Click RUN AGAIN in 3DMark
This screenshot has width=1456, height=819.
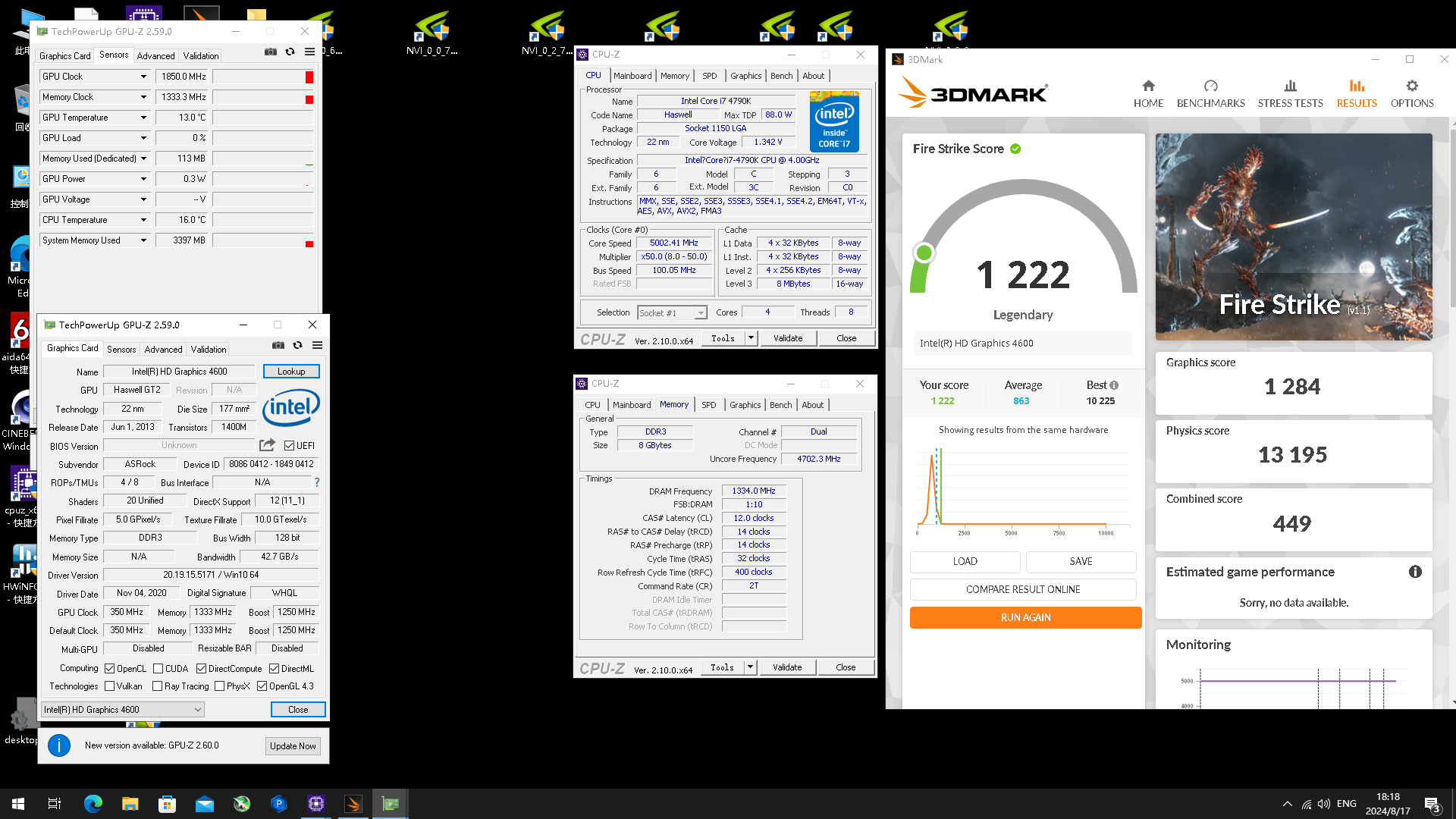coord(1025,617)
